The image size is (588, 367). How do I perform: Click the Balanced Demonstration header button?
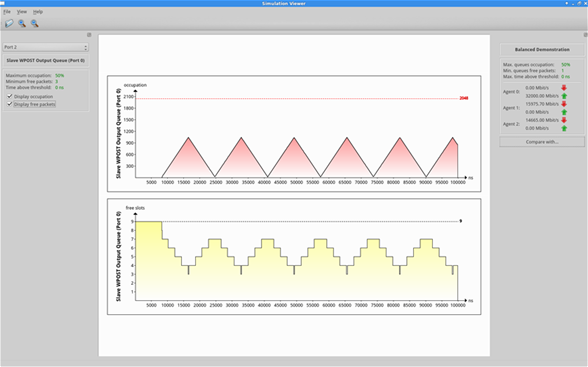pyautogui.click(x=542, y=49)
